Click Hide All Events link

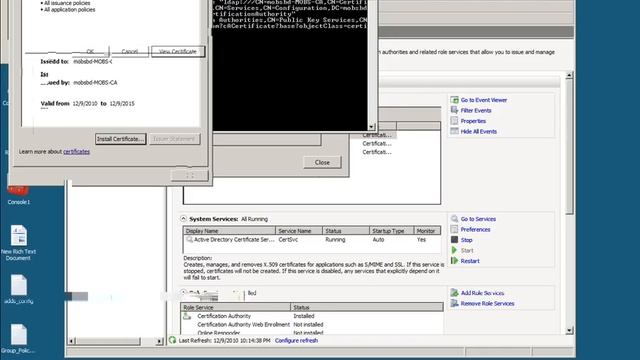(x=478, y=131)
